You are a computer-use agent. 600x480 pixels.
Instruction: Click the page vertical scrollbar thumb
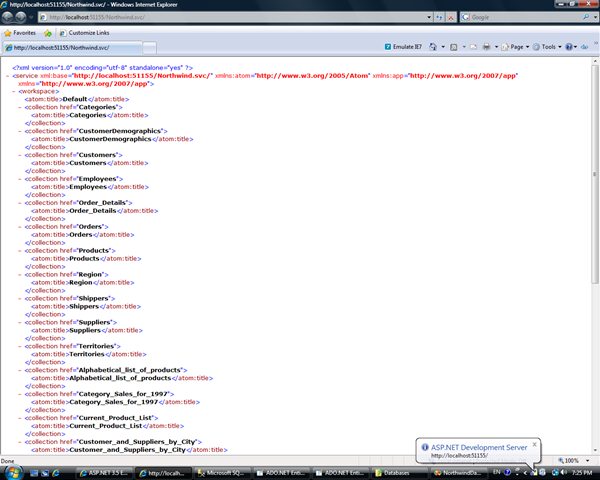click(x=595, y=174)
